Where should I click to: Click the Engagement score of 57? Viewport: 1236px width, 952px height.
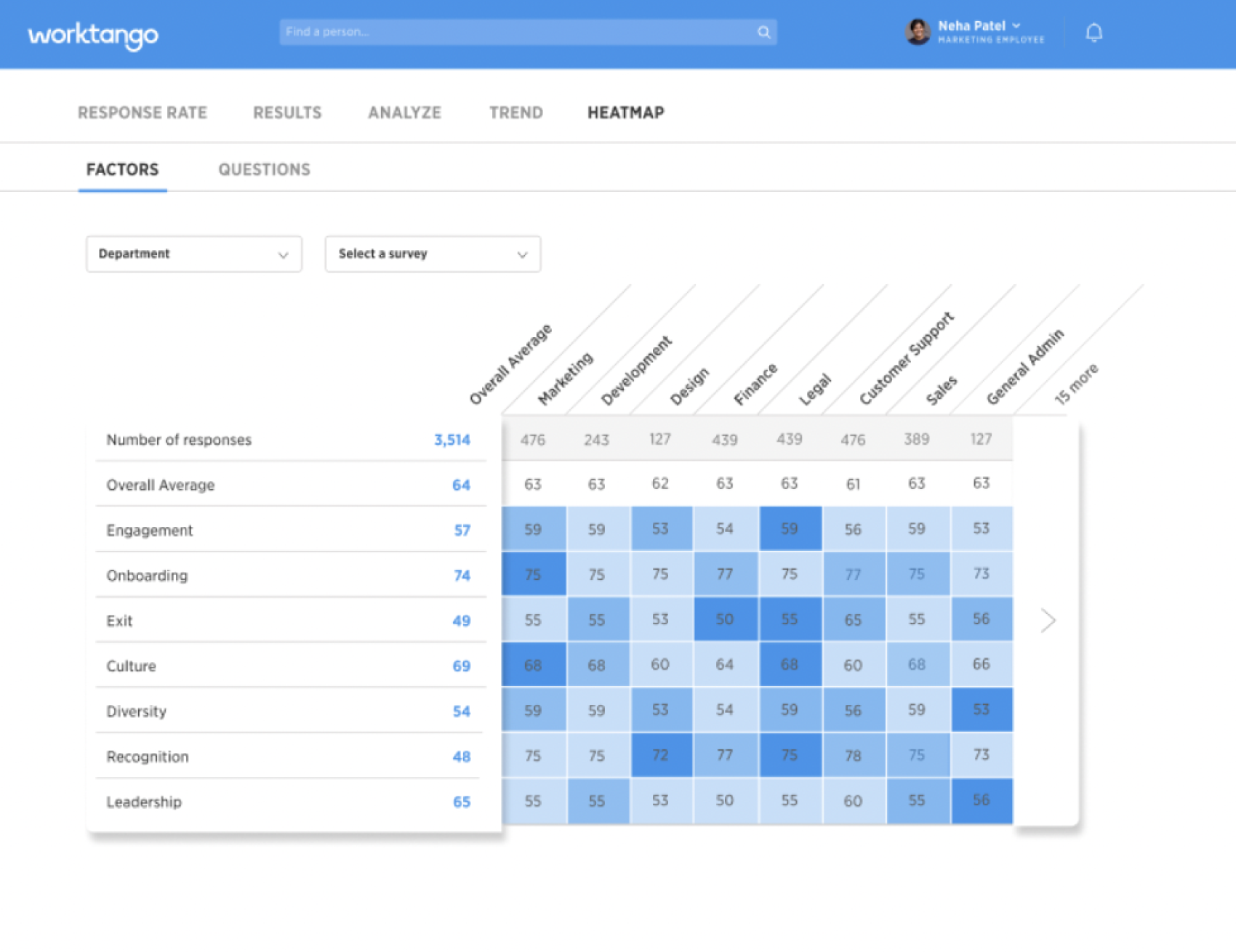461,531
